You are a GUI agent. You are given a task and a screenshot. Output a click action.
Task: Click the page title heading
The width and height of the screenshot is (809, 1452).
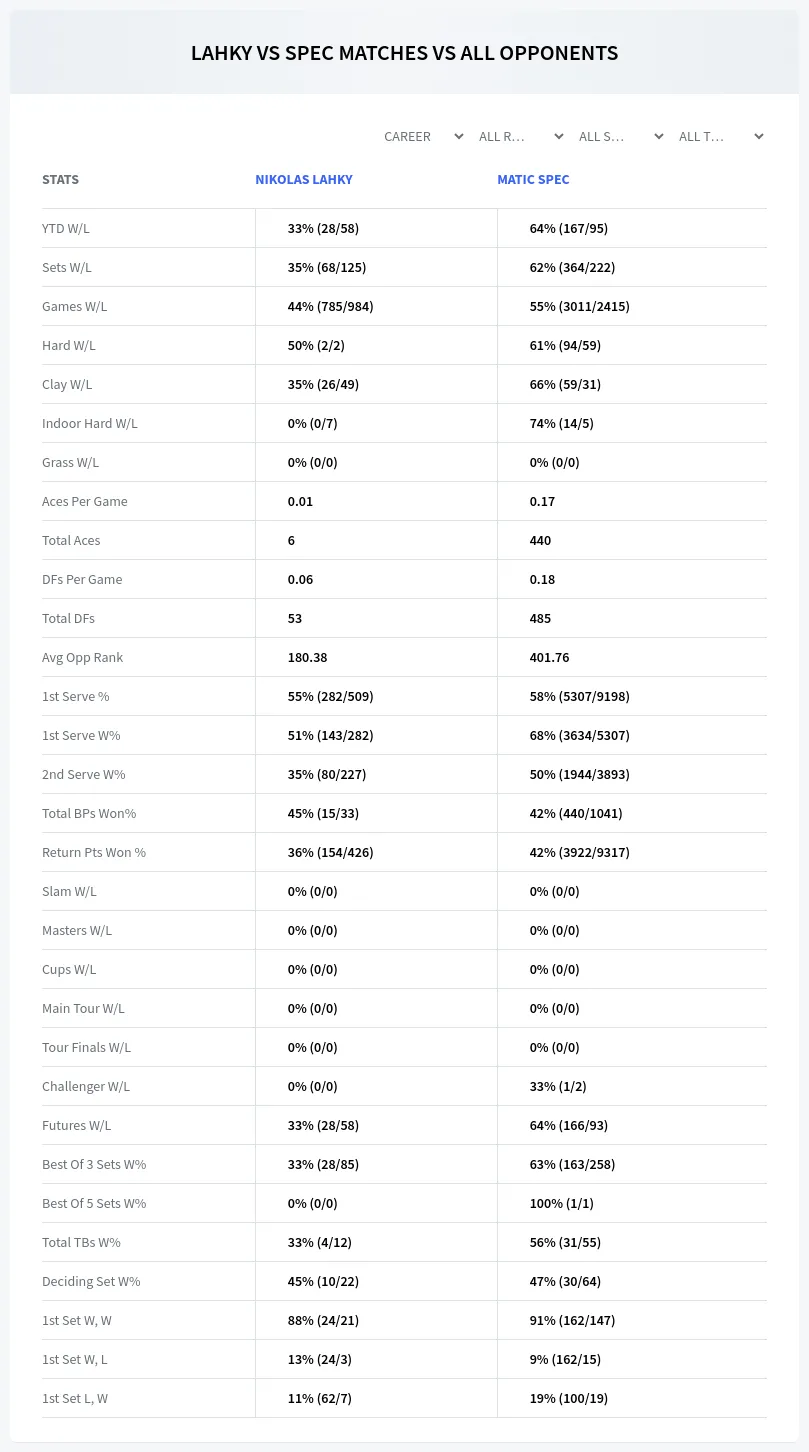(x=404, y=53)
